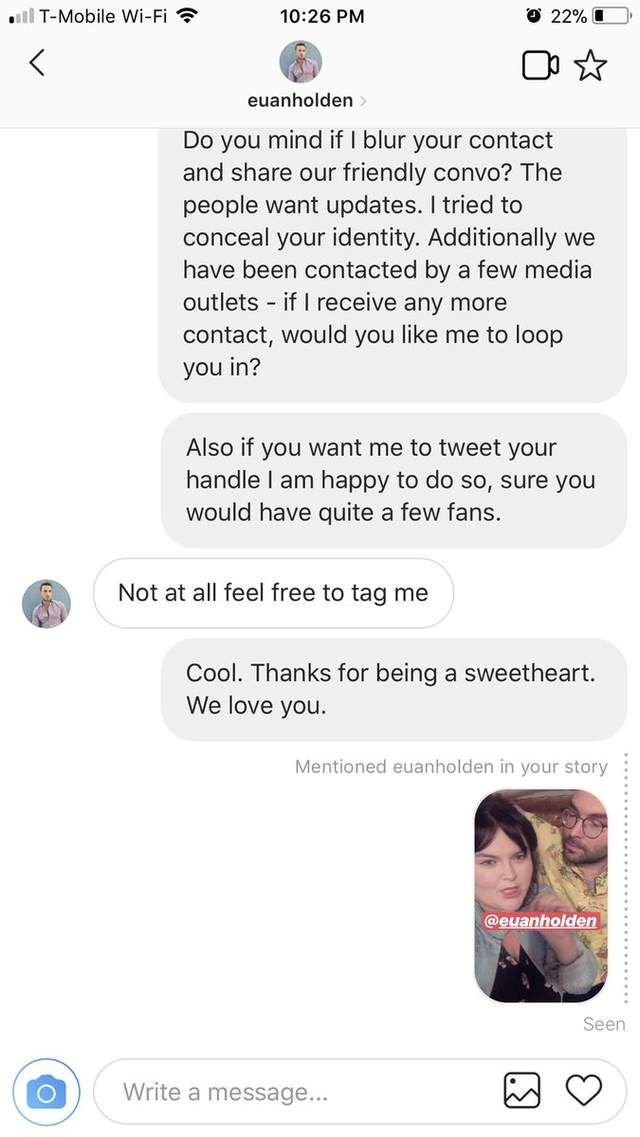Star this conversation
Image resolution: width=640 pixels, height=1137 pixels.
[591, 66]
